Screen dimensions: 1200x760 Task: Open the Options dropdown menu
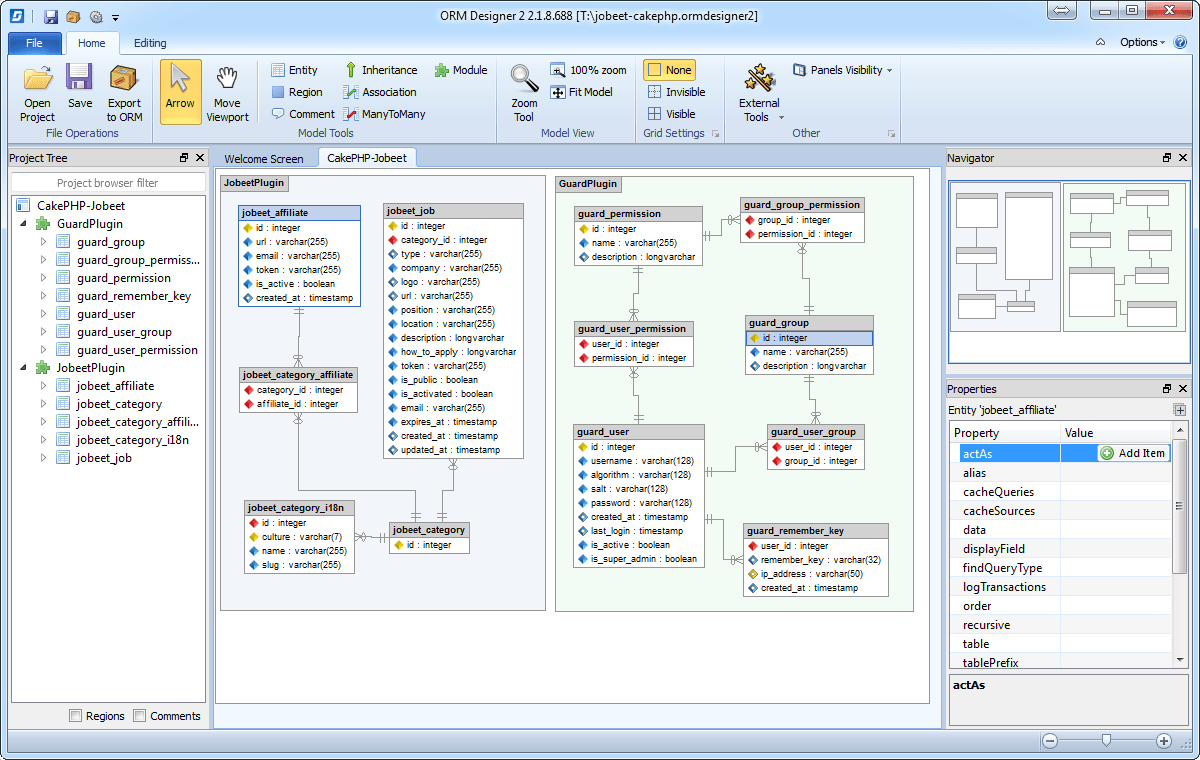tap(1143, 43)
